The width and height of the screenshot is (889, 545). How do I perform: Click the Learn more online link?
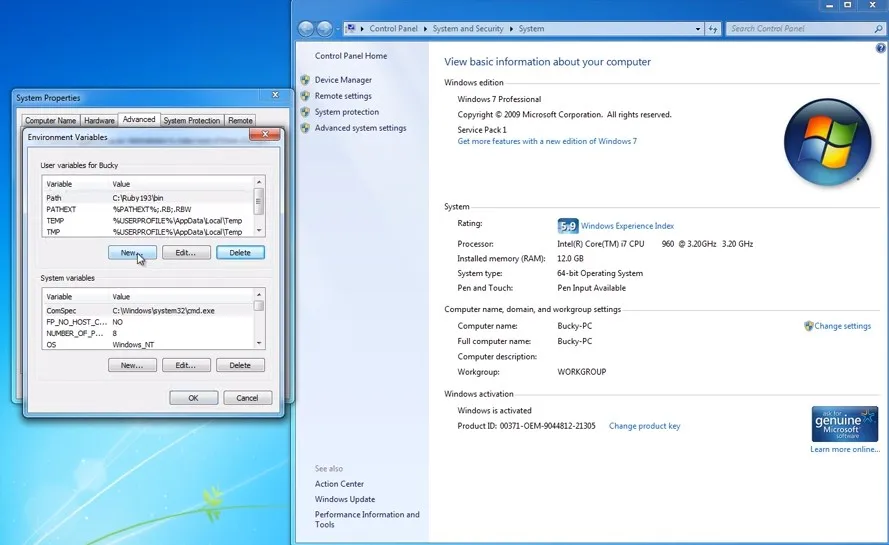coord(845,449)
